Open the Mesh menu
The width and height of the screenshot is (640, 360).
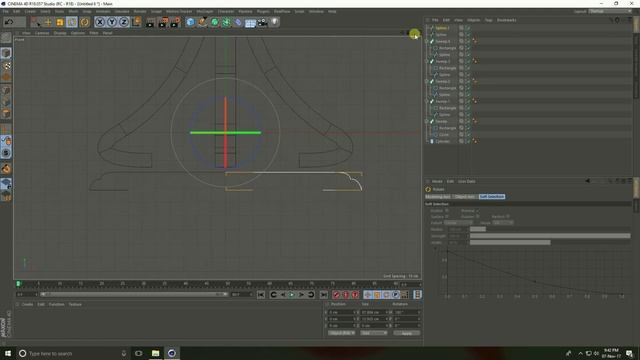click(x=73, y=11)
